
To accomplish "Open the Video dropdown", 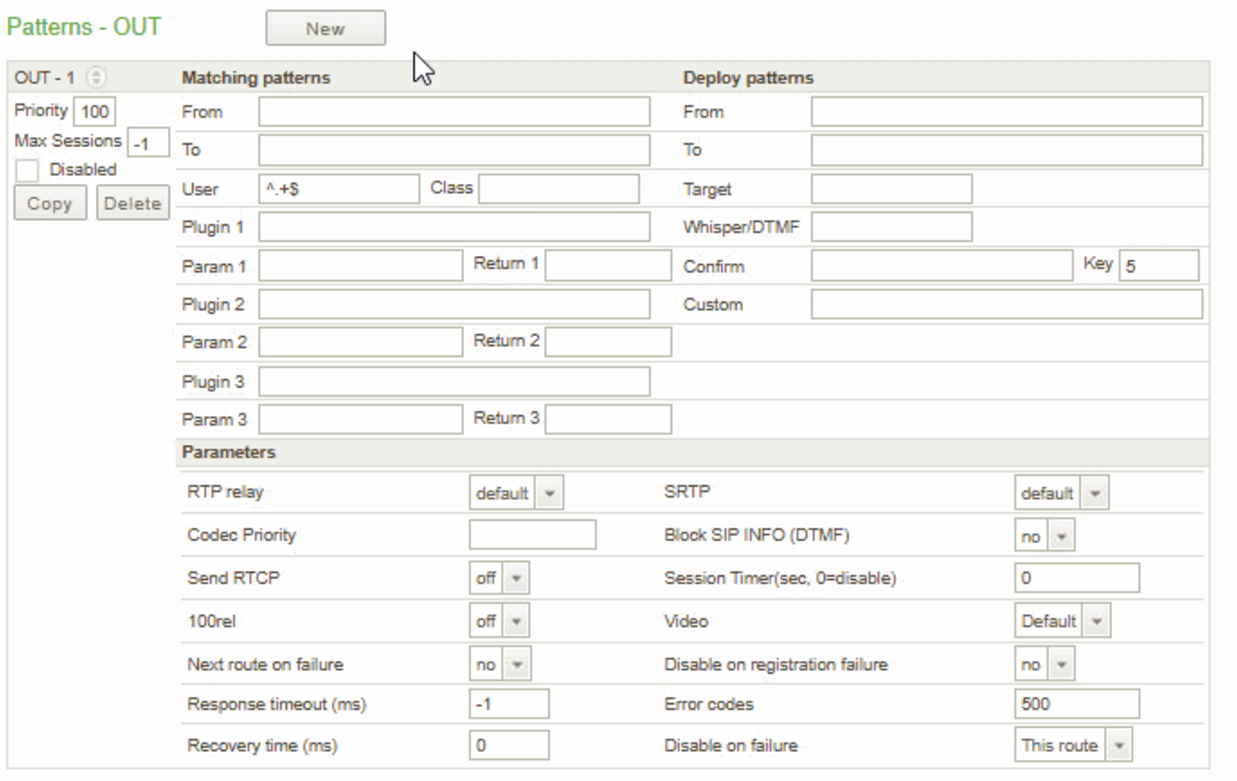I will 1063,621.
